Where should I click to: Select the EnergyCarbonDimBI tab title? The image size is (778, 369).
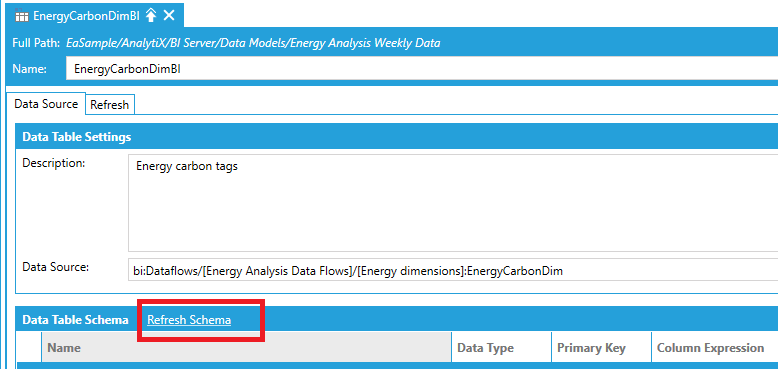point(87,16)
